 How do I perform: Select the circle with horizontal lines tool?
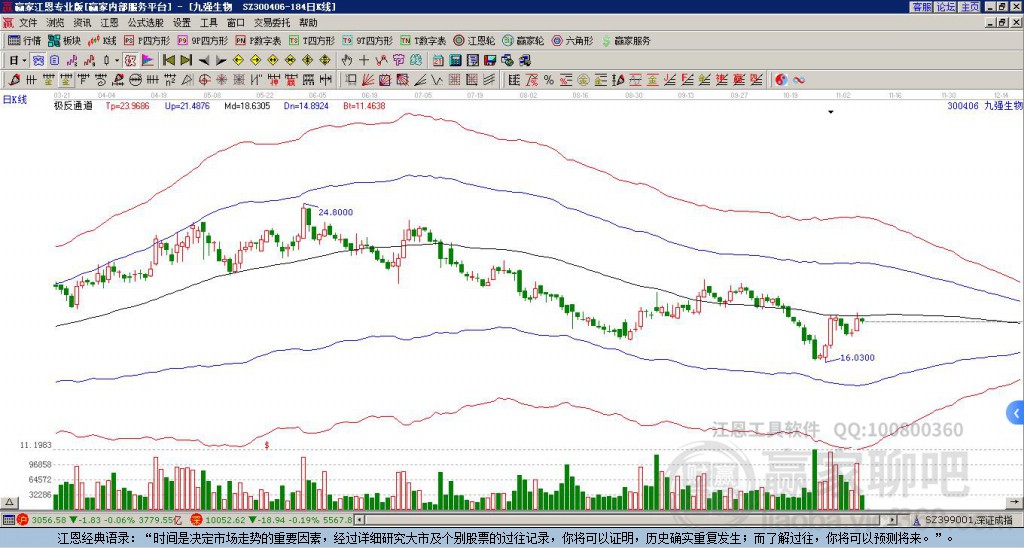(135, 80)
